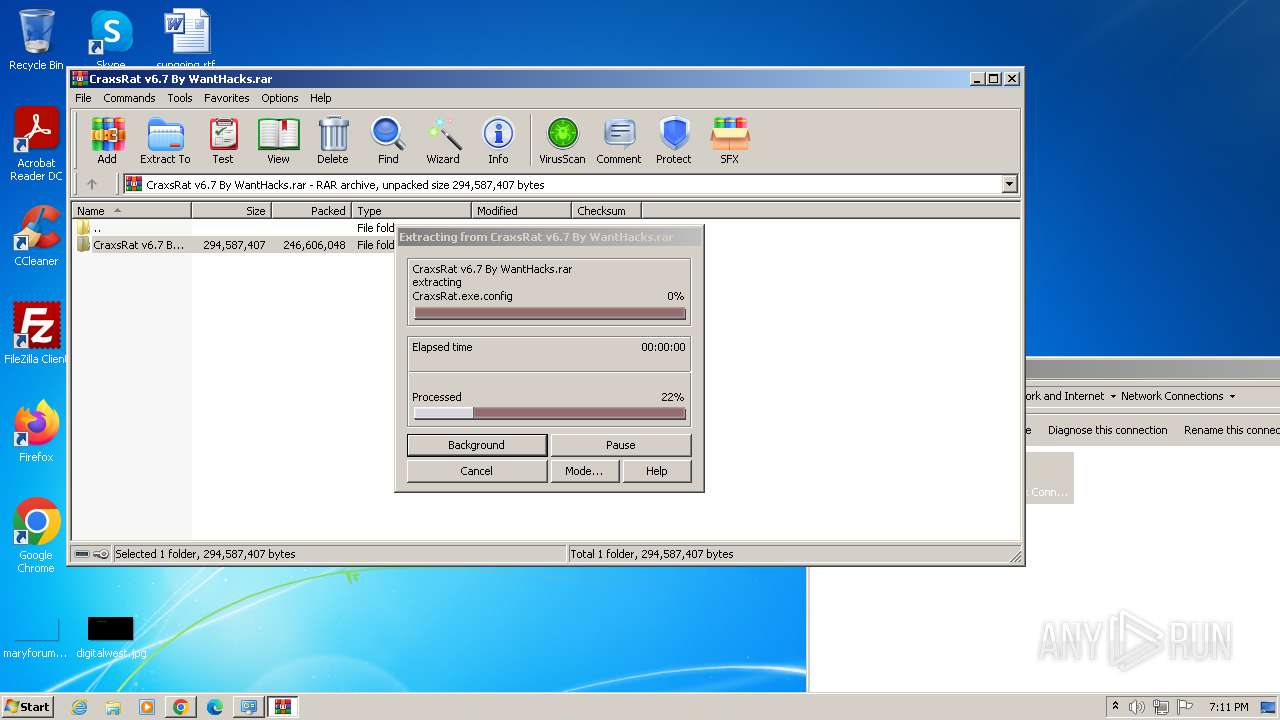The image size is (1280, 720).
Task: Click the Info toolbar icon
Action: point(498,140)
